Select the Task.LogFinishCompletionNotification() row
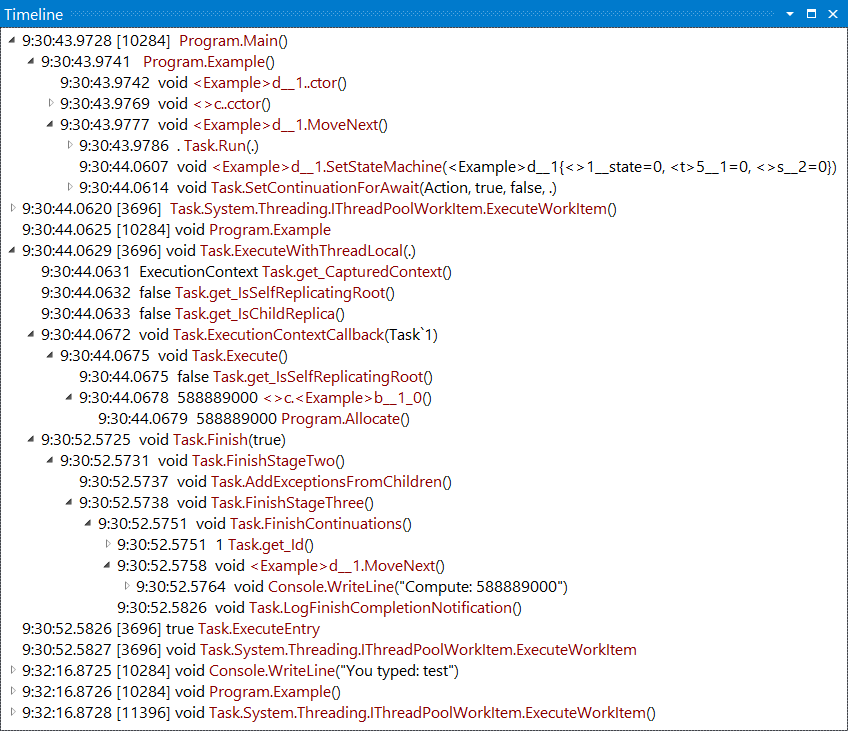The height and width of the screenshot is (731, 848). (385, 607)
